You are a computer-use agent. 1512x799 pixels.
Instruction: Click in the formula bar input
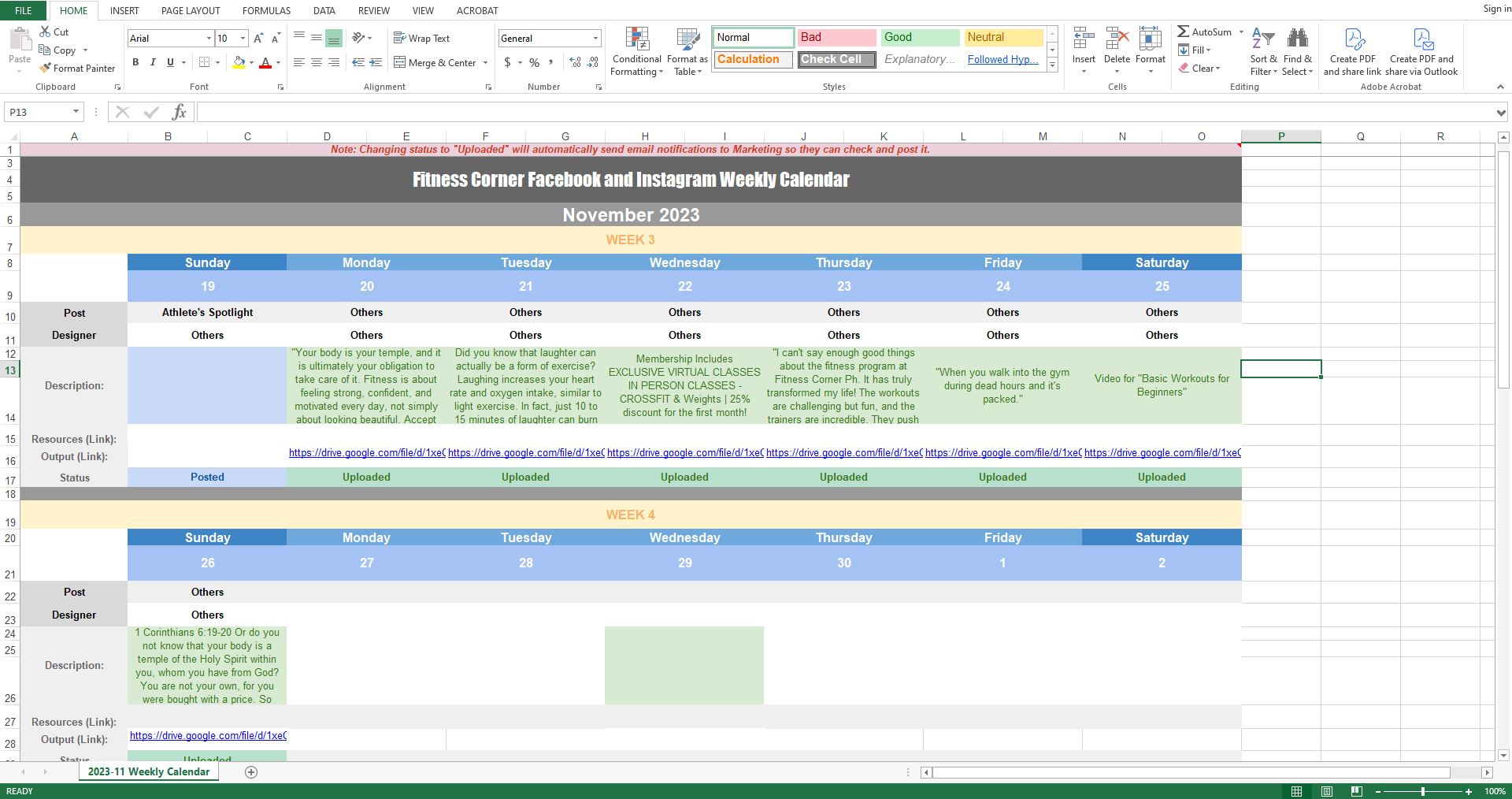coord(846,112)
